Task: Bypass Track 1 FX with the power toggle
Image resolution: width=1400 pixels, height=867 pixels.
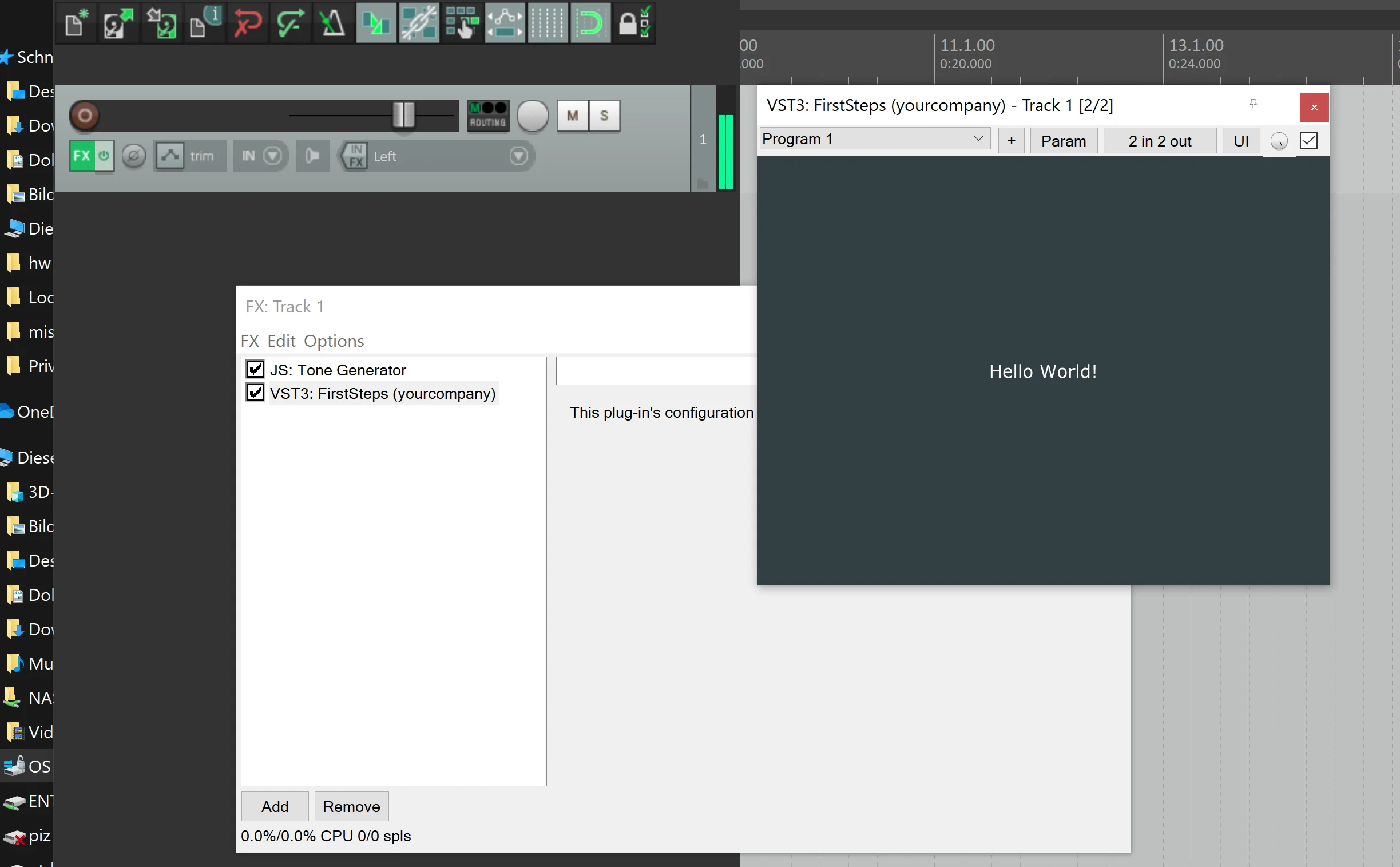Action: [x=104, y=156]
